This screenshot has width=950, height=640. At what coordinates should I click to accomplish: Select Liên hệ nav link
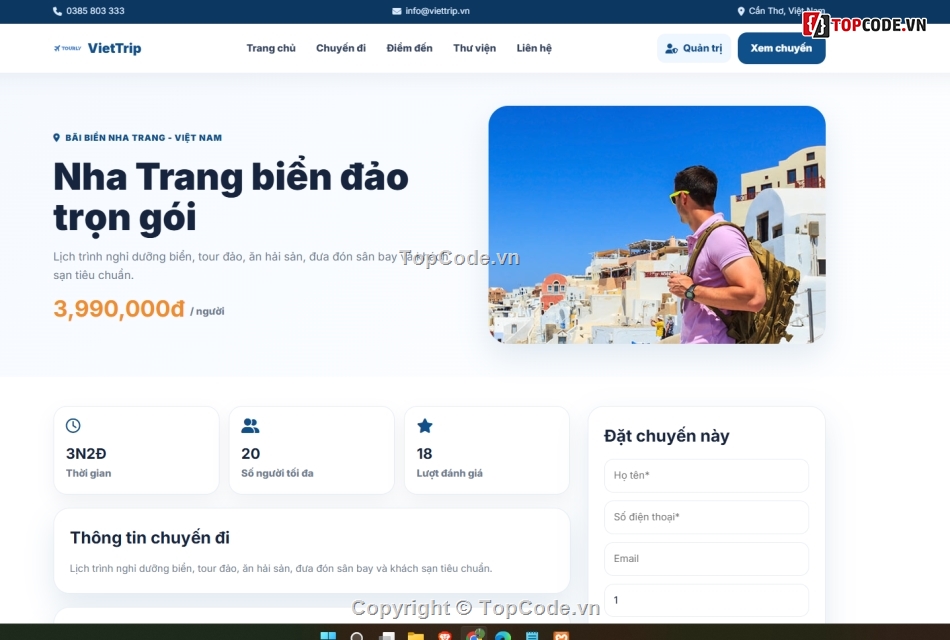[x=534, y=48]
